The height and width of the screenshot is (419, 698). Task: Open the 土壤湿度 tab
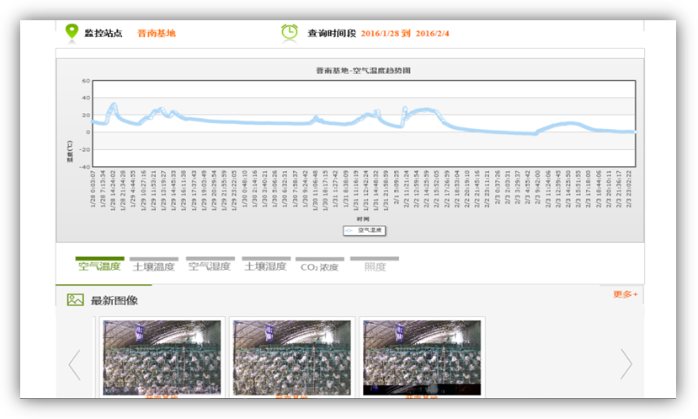pos(266,265)
